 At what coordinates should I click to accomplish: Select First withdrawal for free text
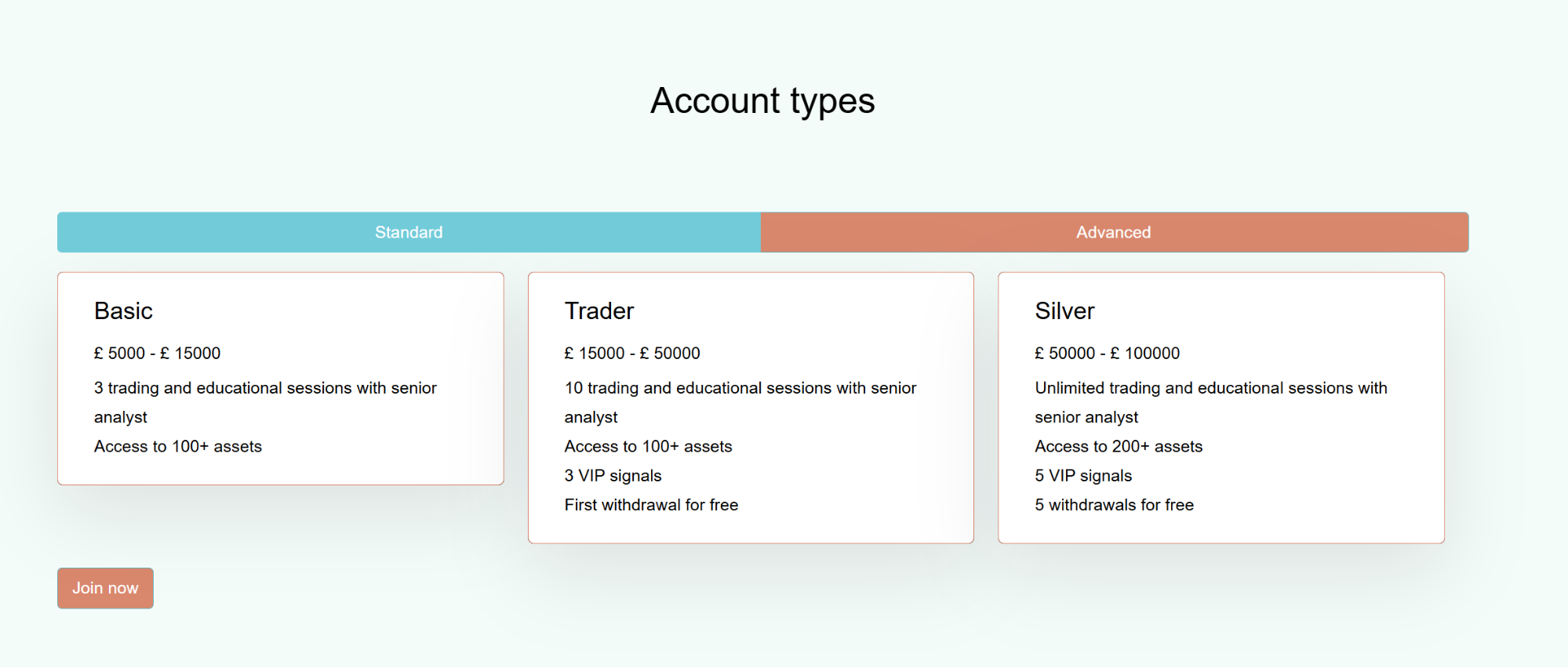(651, 505)
